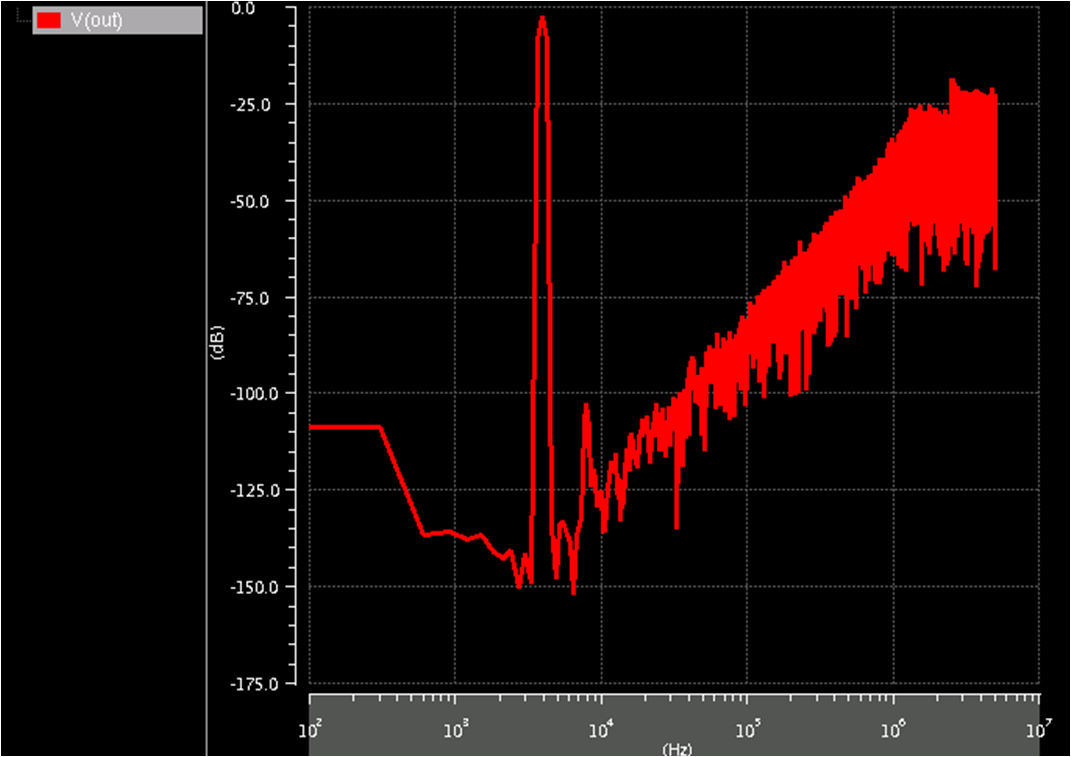Click the 10^2 x-axis tick label
Image resolution: width=1071 pixels, height=757 pixels.
click(x=311, y=729)
